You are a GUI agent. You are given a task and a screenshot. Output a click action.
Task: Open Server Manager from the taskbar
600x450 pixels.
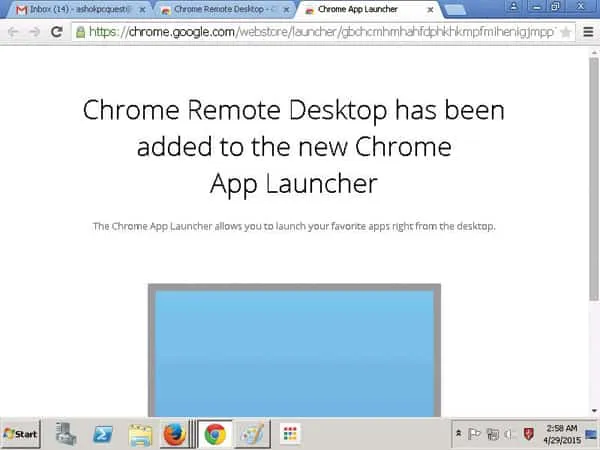pyautogui.click(x=66, y=434)
